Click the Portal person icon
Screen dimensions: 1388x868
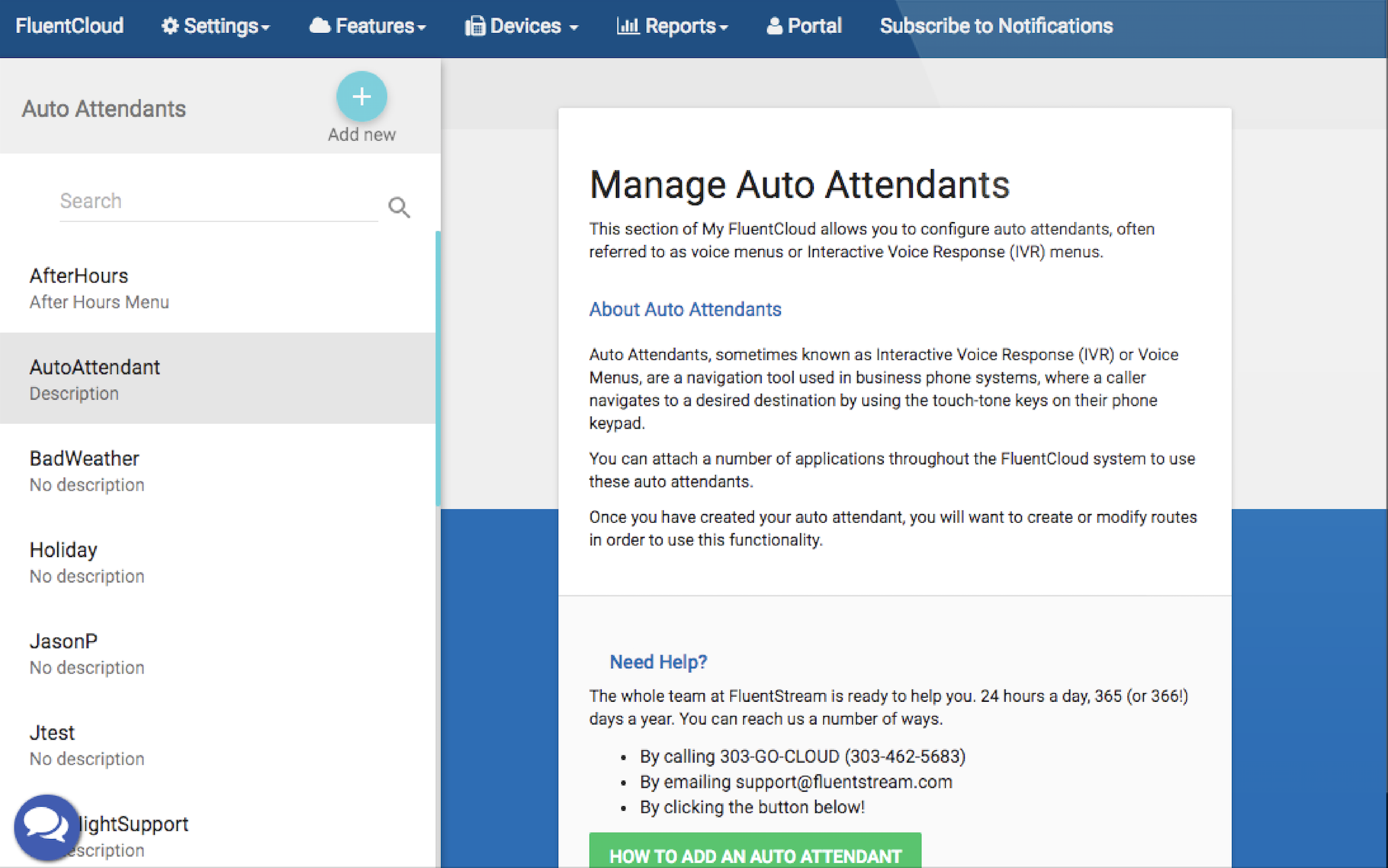coord(774,26)
